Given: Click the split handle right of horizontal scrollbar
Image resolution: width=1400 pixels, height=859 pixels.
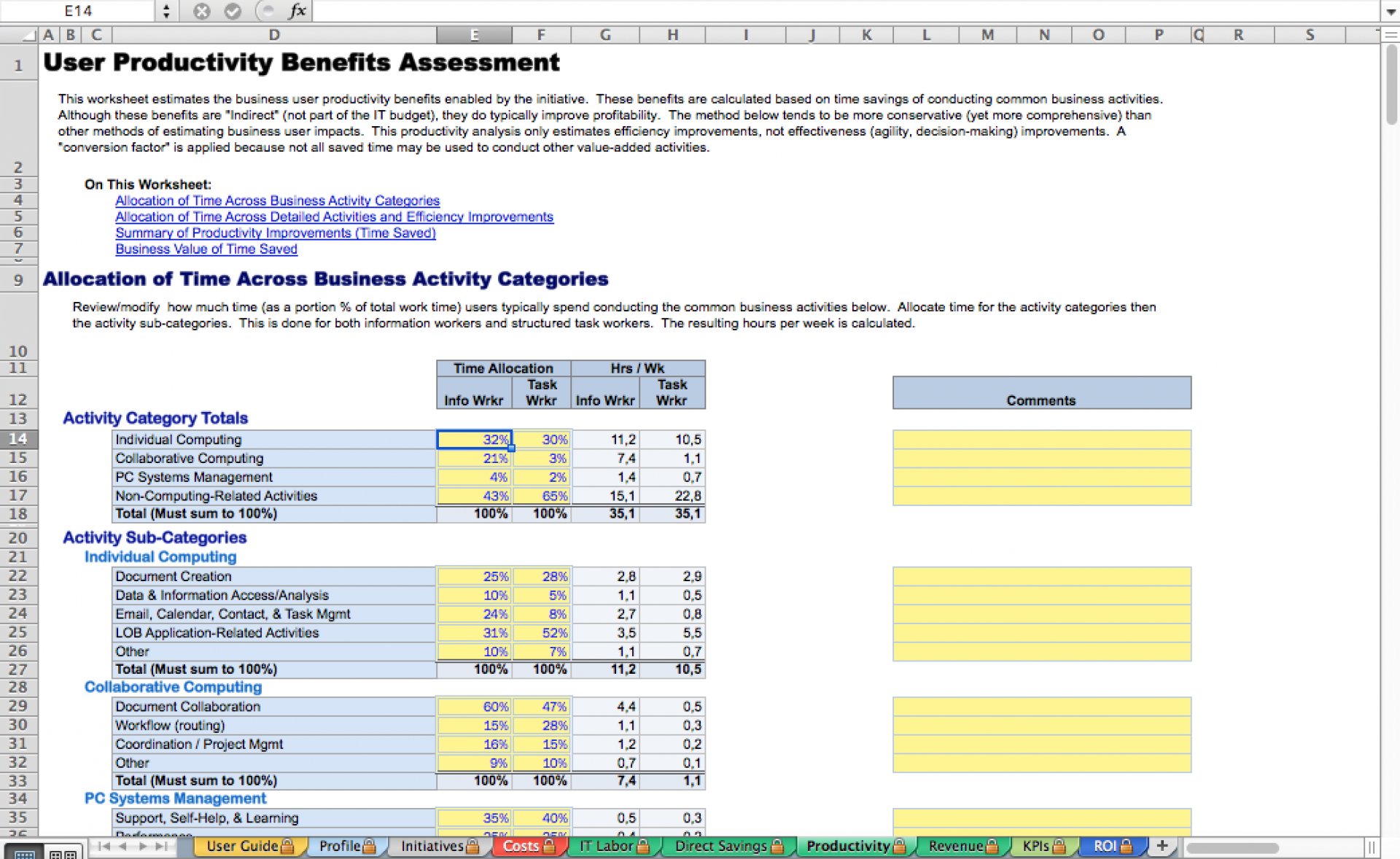Looking at the screenshot, I should pyautogui.click(x=1371, y=847).
